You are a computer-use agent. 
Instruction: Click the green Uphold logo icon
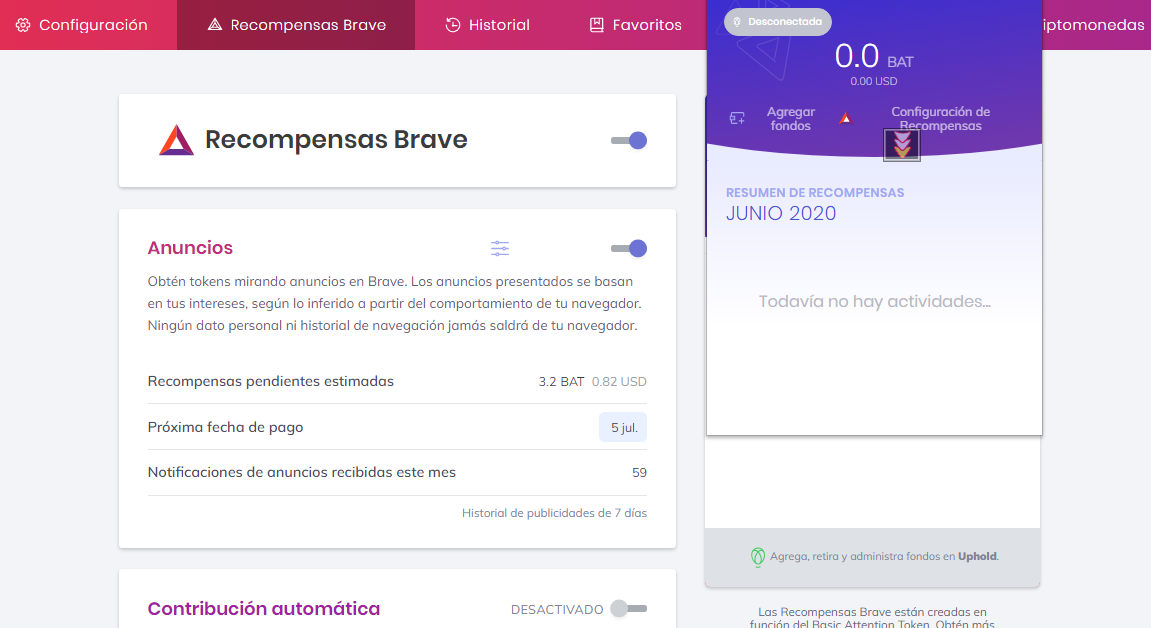(758, 558)
